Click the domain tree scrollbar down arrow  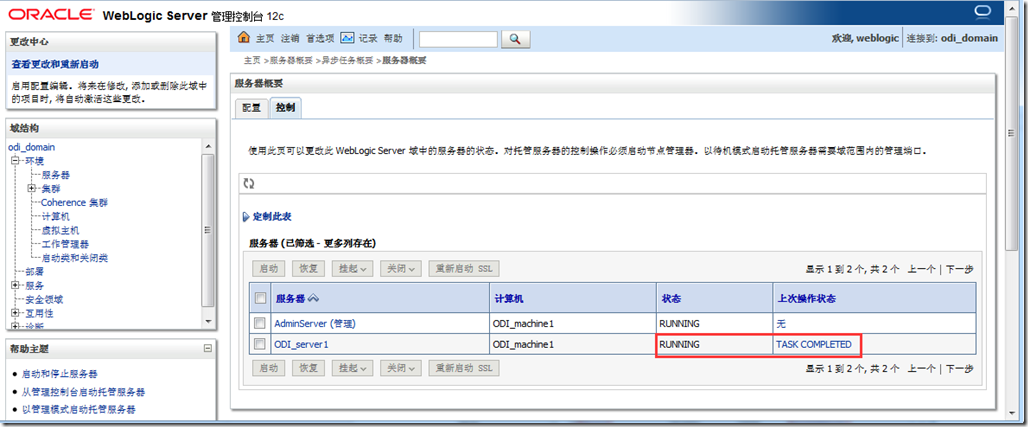[208, 321]
